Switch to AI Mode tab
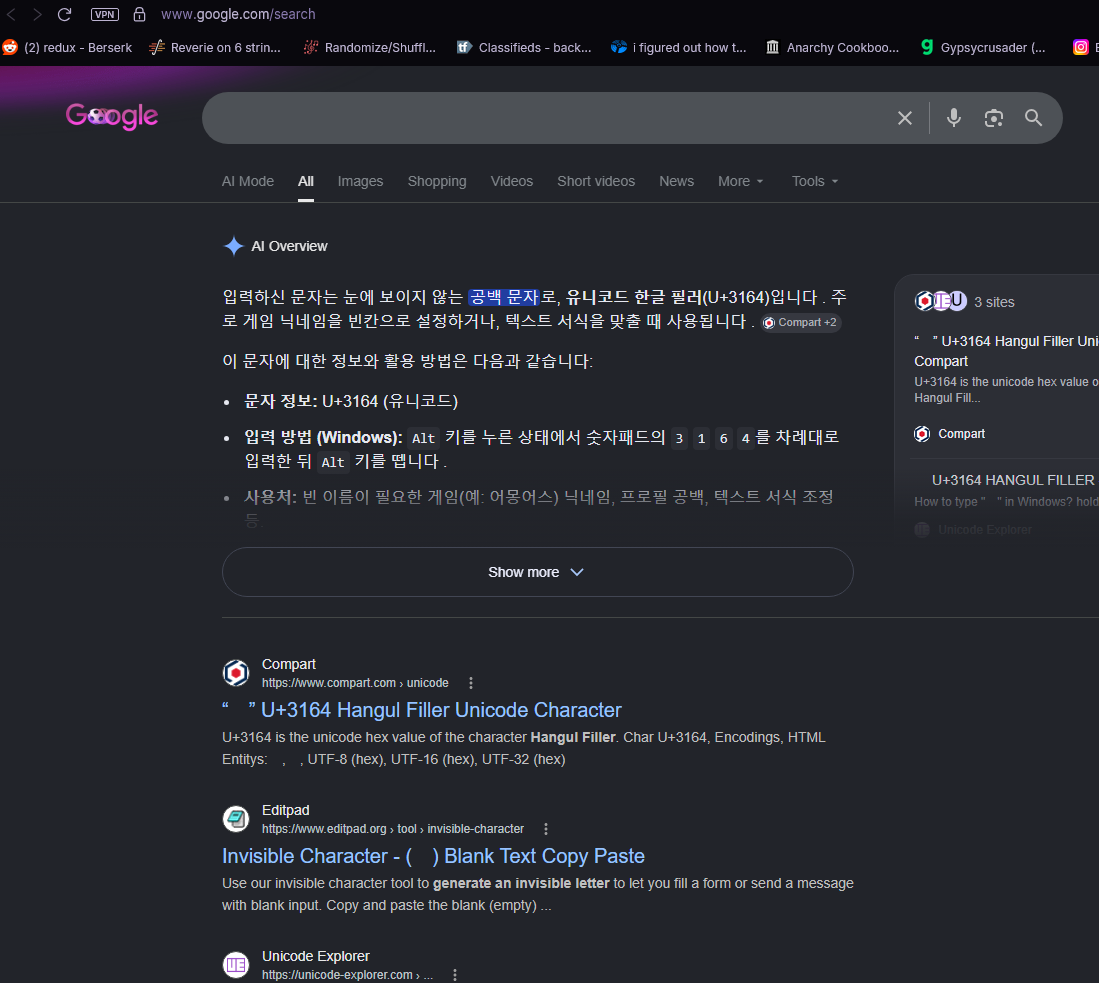 coord(247,181)
